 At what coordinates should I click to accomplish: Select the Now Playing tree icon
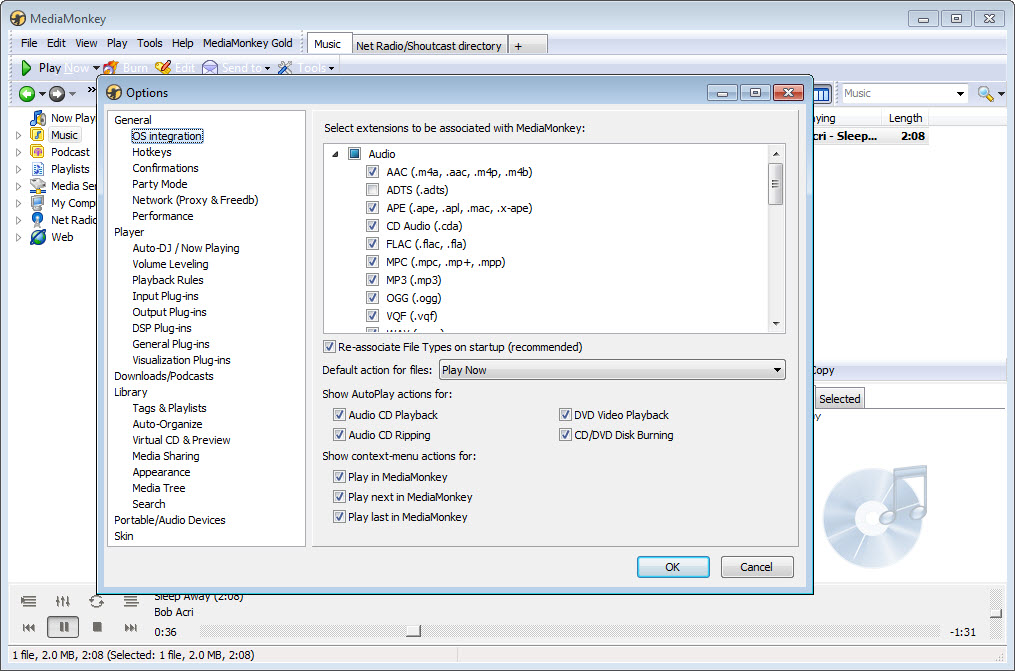pyautogui.click(x=38, y=118)
